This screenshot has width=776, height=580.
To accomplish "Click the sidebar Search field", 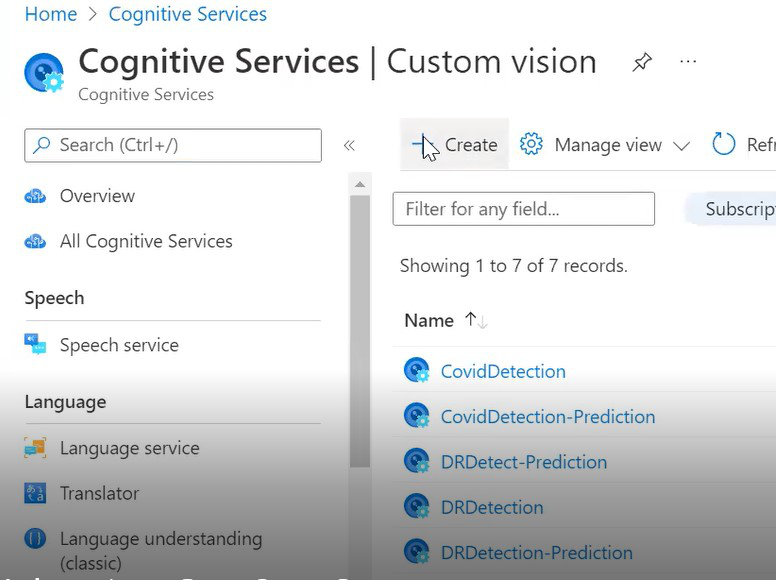I will coord(173,145).
